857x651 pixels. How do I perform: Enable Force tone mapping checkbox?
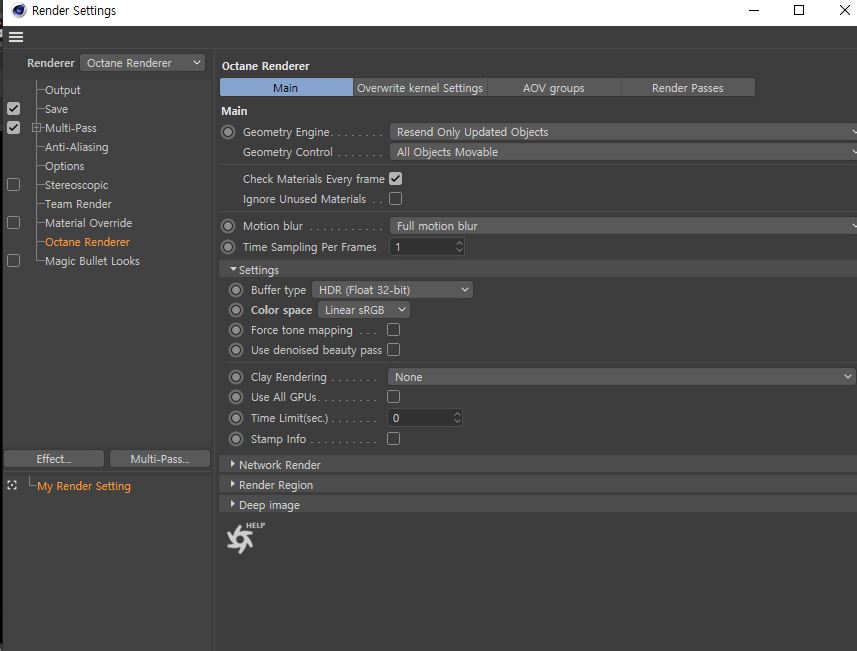coord(393,330)
